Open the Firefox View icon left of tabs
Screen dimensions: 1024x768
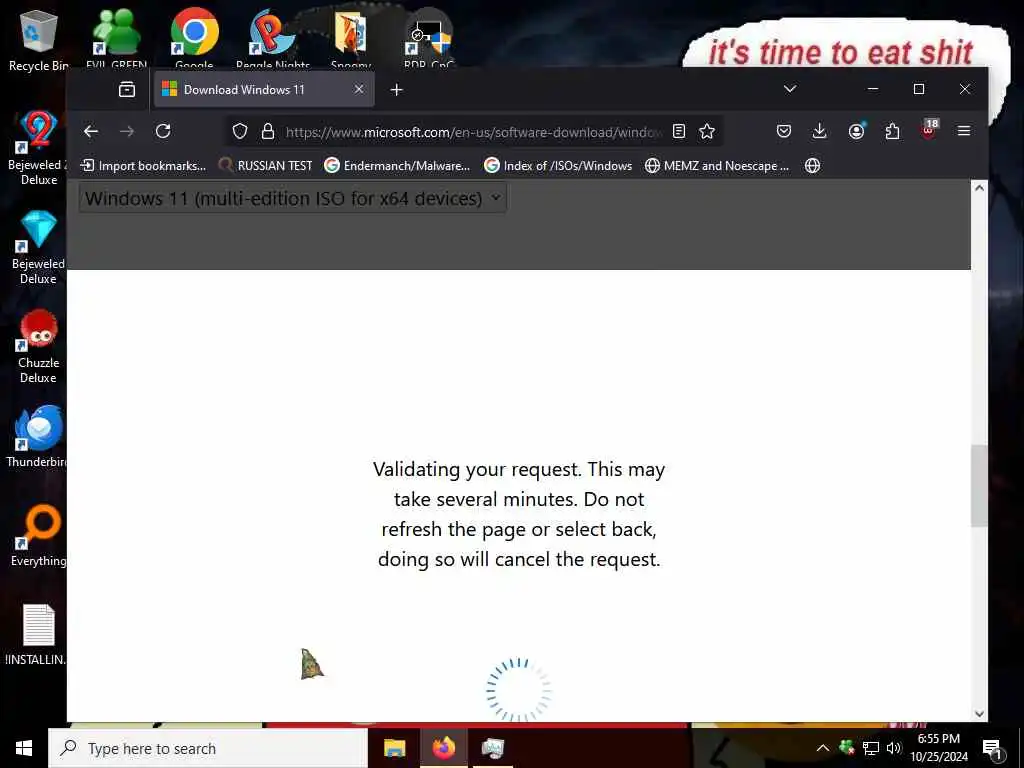point(127,89)
